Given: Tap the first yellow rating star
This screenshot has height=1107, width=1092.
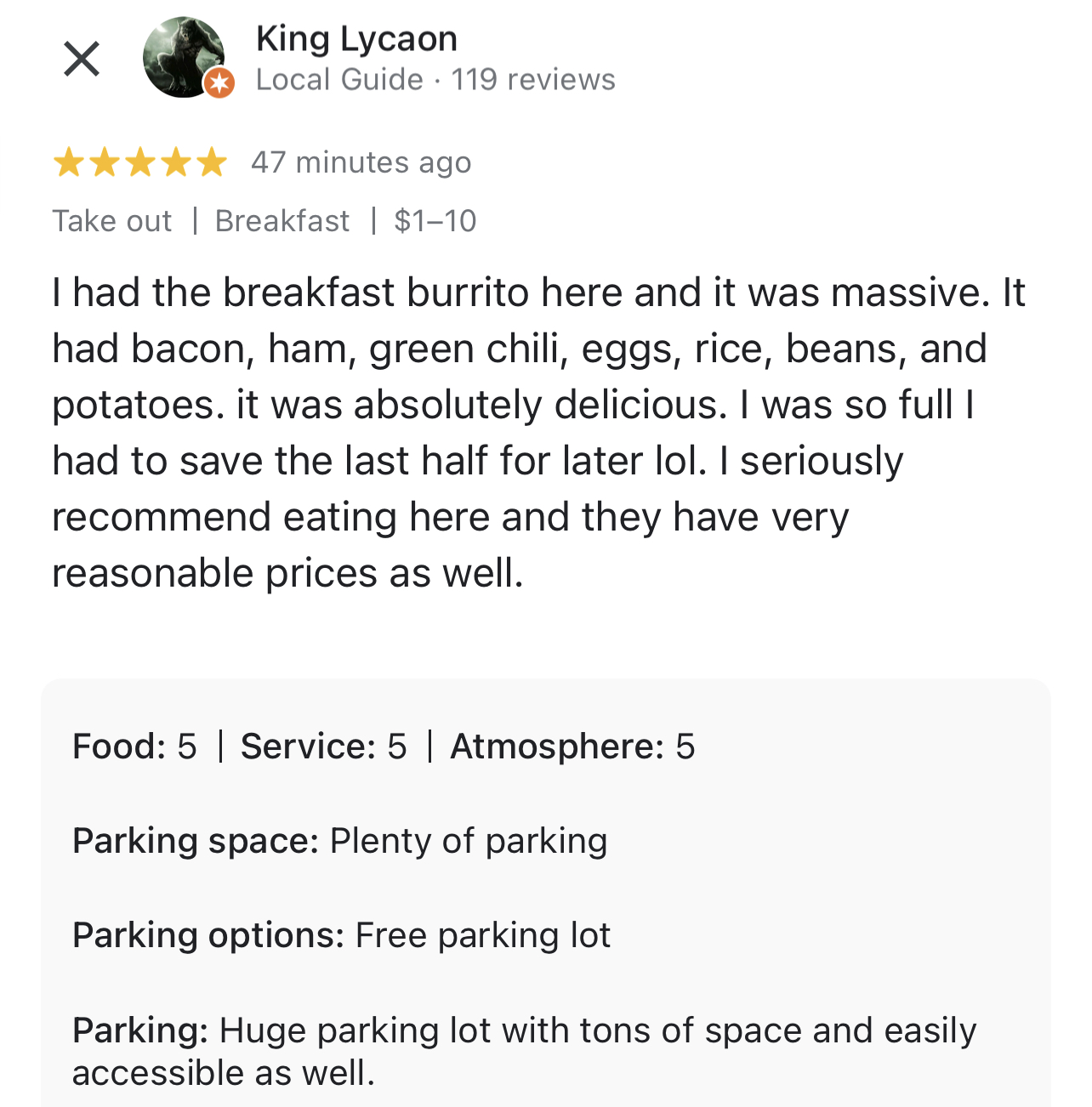Looking at the screenshot, I should point(68,162).
